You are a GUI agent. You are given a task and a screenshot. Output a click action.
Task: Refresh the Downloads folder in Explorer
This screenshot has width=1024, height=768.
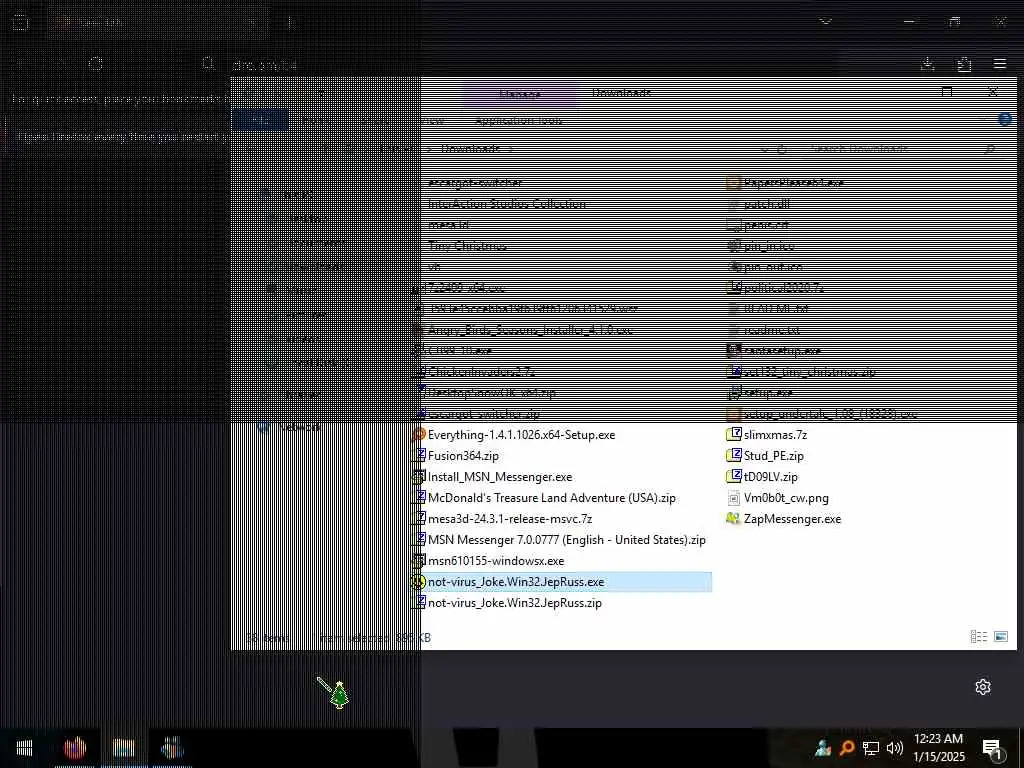(782, 150)
